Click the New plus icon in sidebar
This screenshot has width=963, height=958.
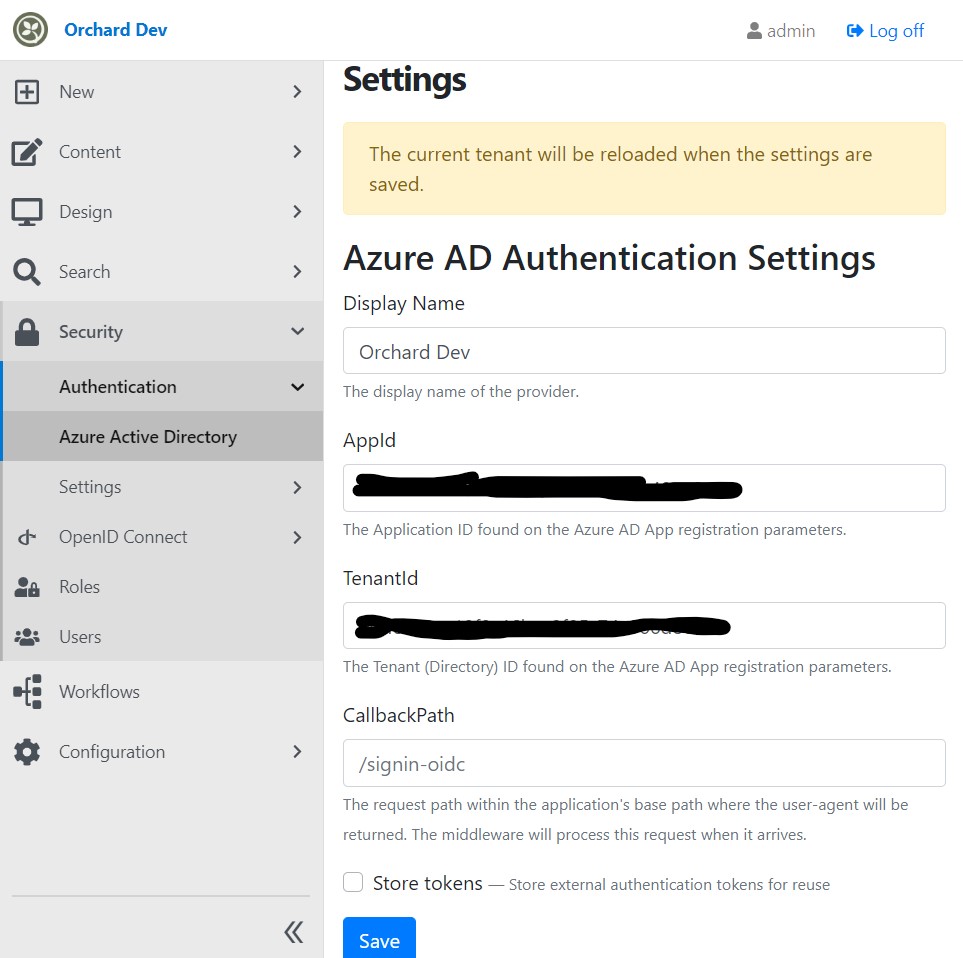click(x=26, y=92)
